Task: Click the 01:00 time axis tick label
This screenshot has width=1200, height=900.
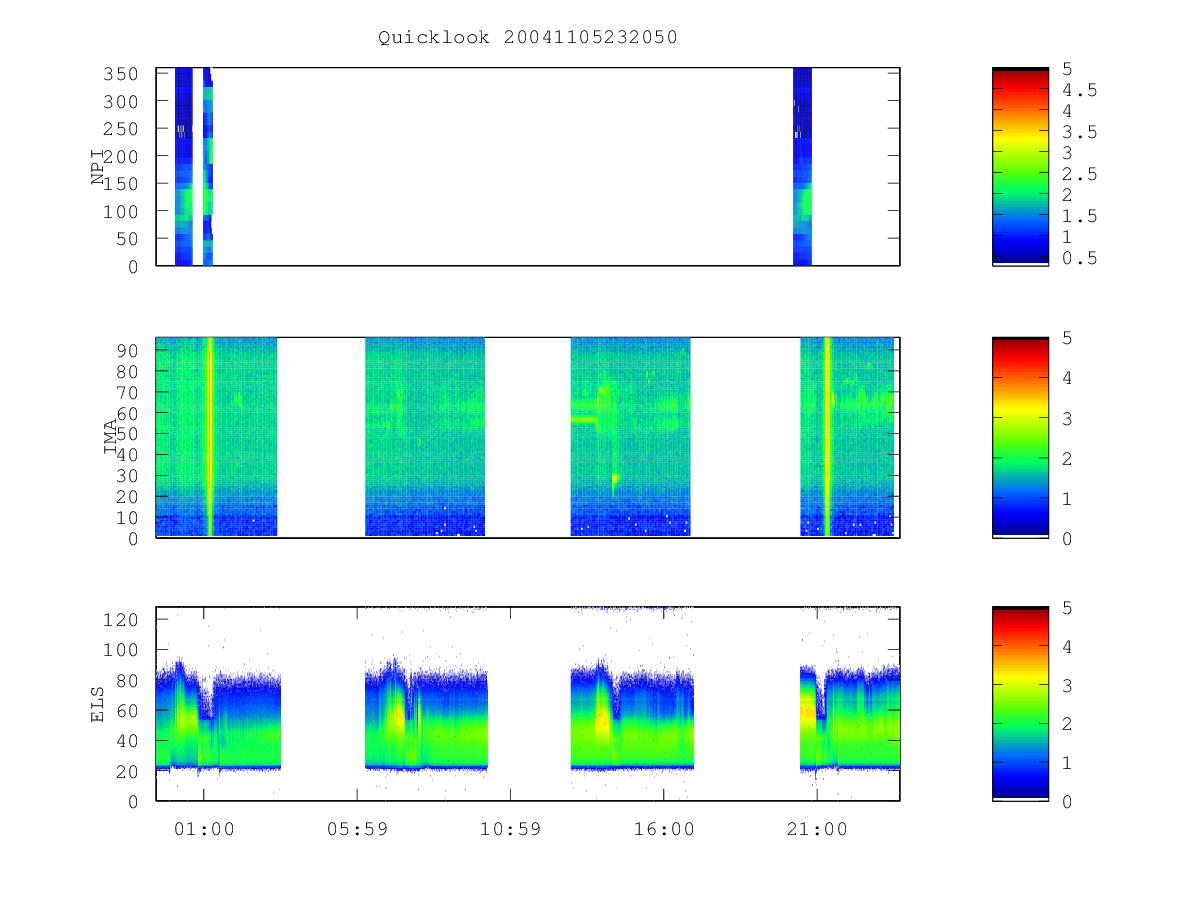Action: coord(204,829)
